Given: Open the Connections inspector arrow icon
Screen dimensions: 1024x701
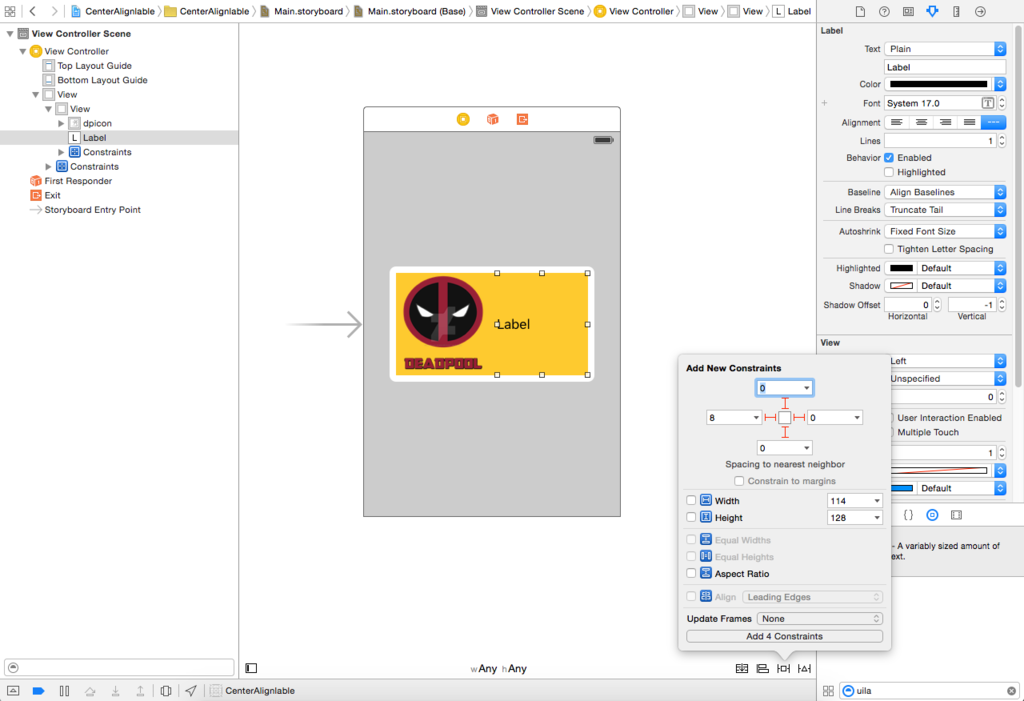Looking at the screenshot, I should [980, 11].
